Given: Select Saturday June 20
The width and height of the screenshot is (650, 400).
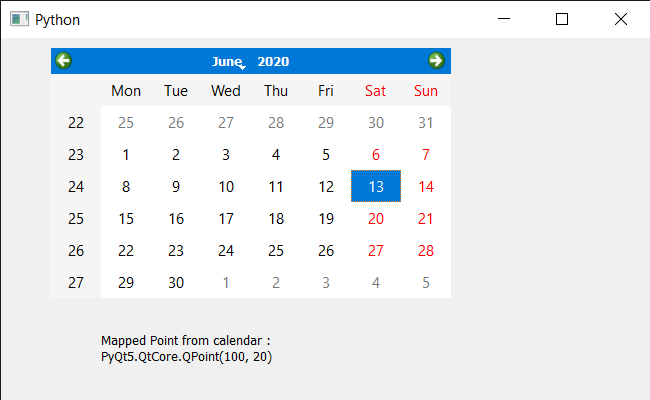Looking at the screenshot, I should click(x=376, y=218).
